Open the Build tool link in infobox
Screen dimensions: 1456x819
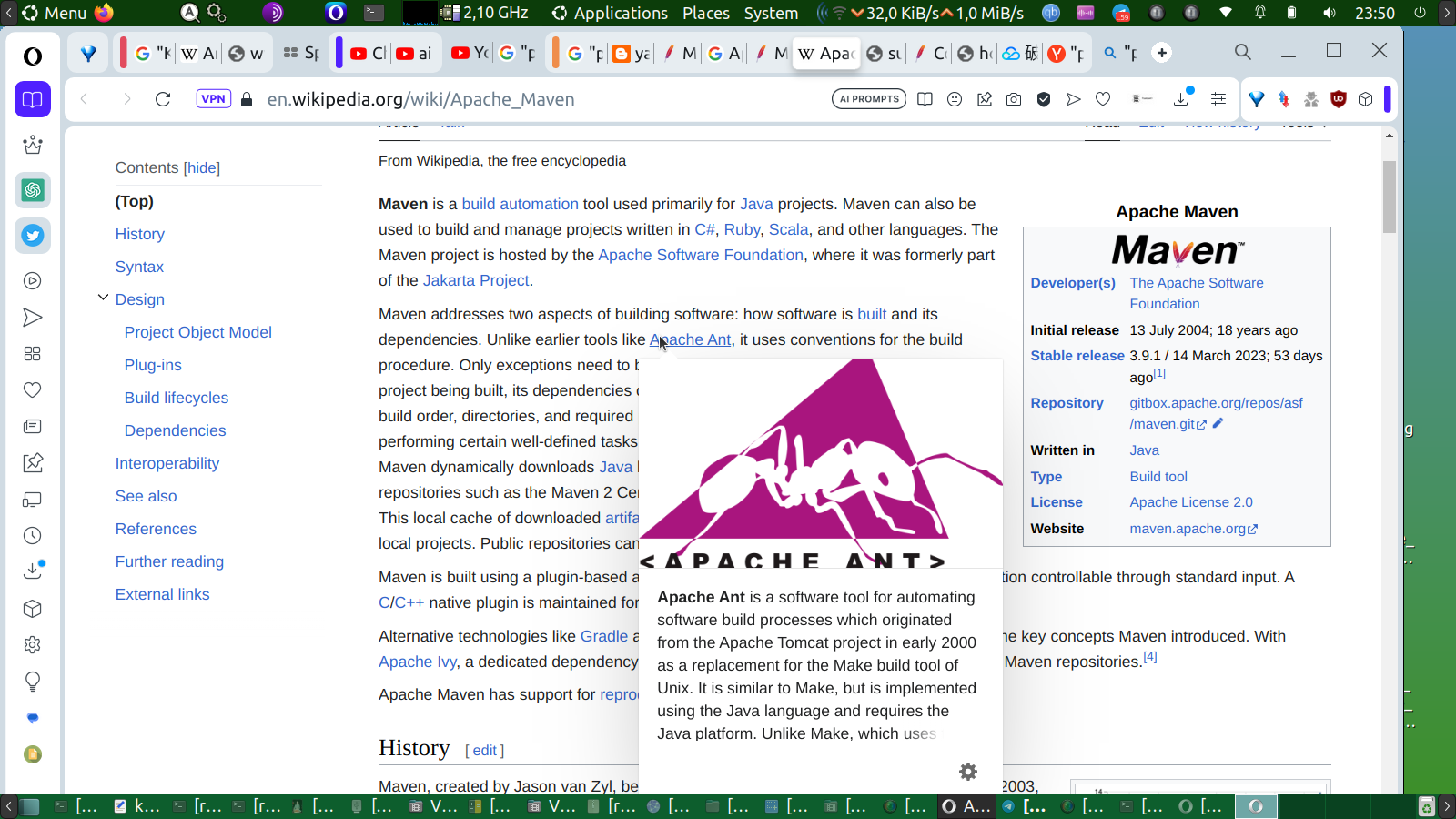[1158, 477]
